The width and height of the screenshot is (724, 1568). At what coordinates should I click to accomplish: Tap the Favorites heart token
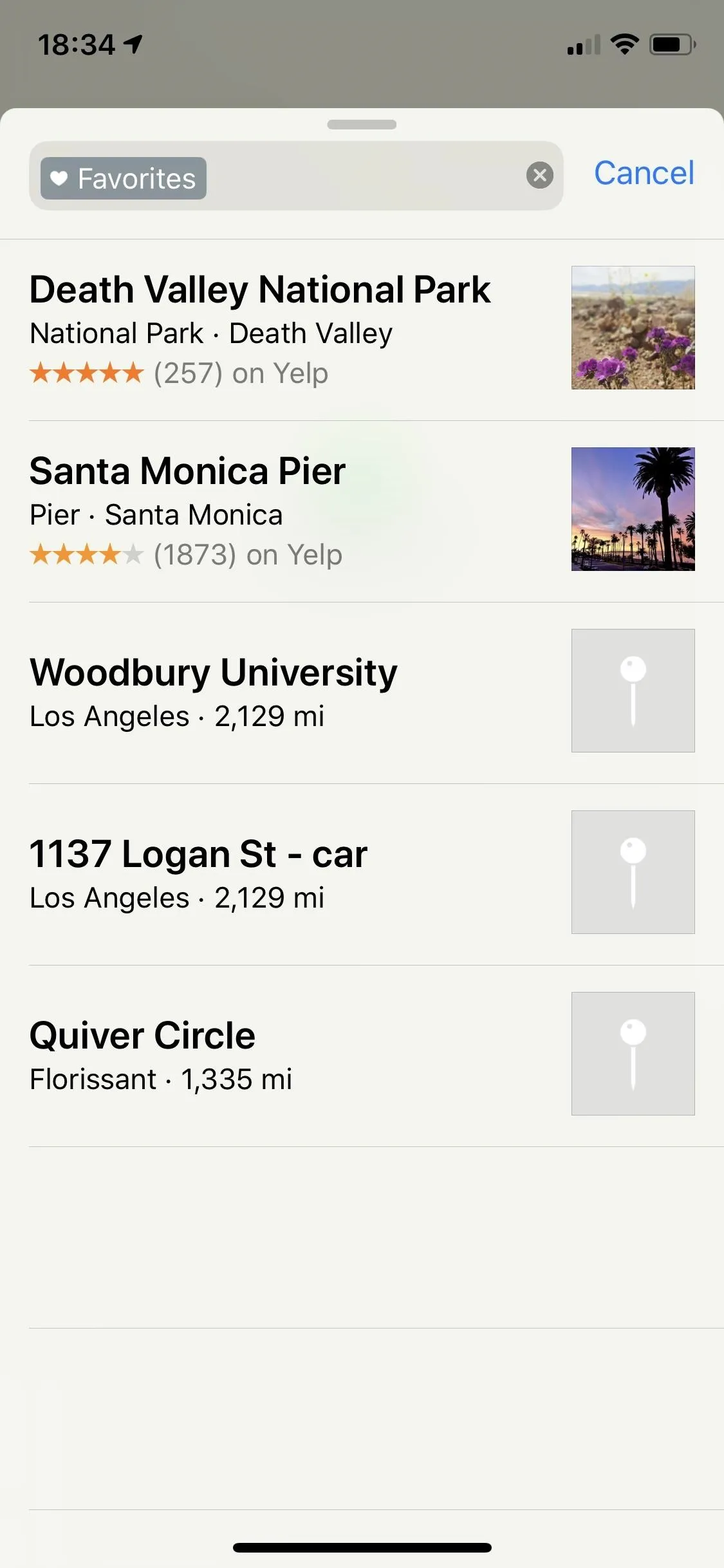[124, 178]
